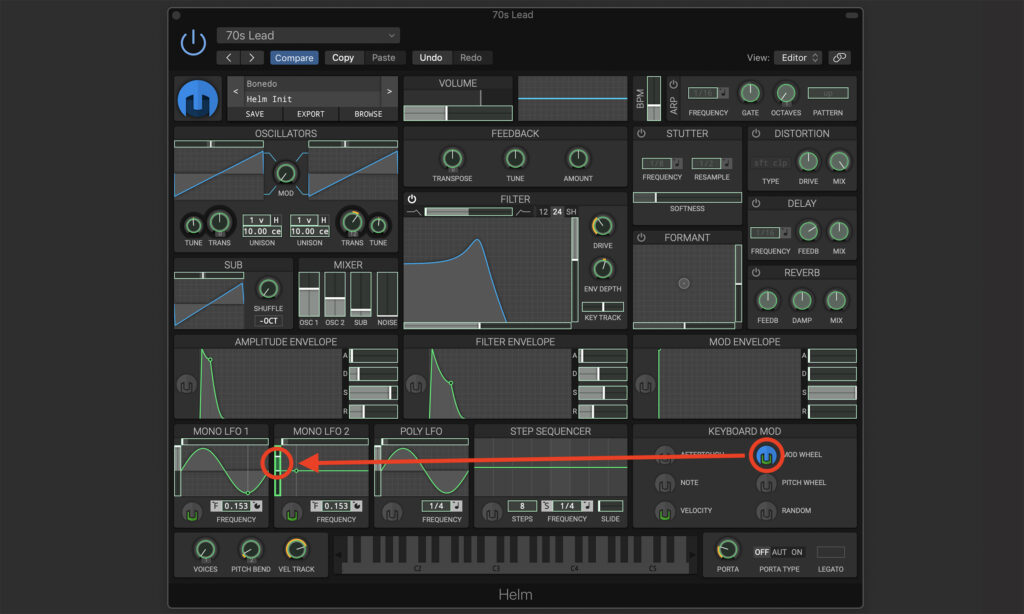Click the Undo button

(x=431, y=57)
